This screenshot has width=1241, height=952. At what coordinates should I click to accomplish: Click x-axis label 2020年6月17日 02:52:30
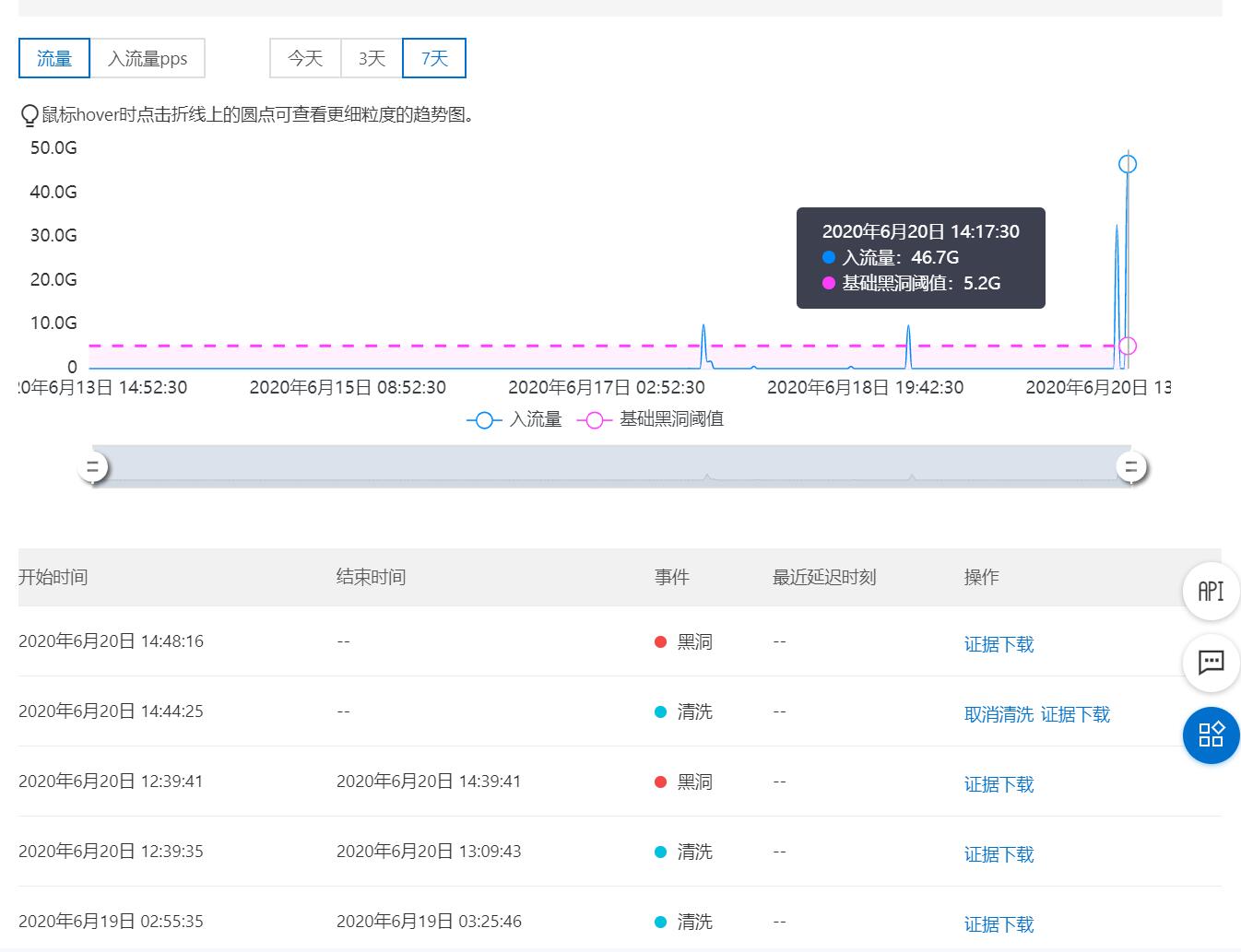pos(607,388)
